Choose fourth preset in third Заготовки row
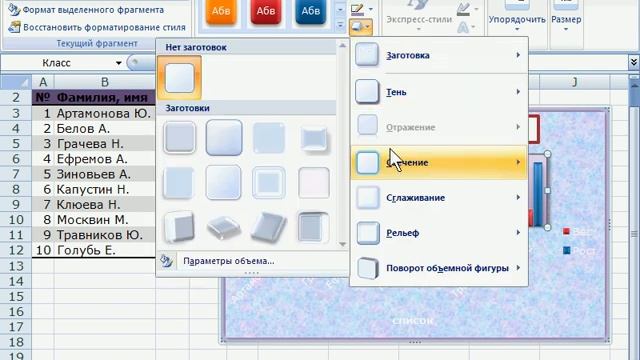Viewport: 640px width, 360px height. coord(313,227)
